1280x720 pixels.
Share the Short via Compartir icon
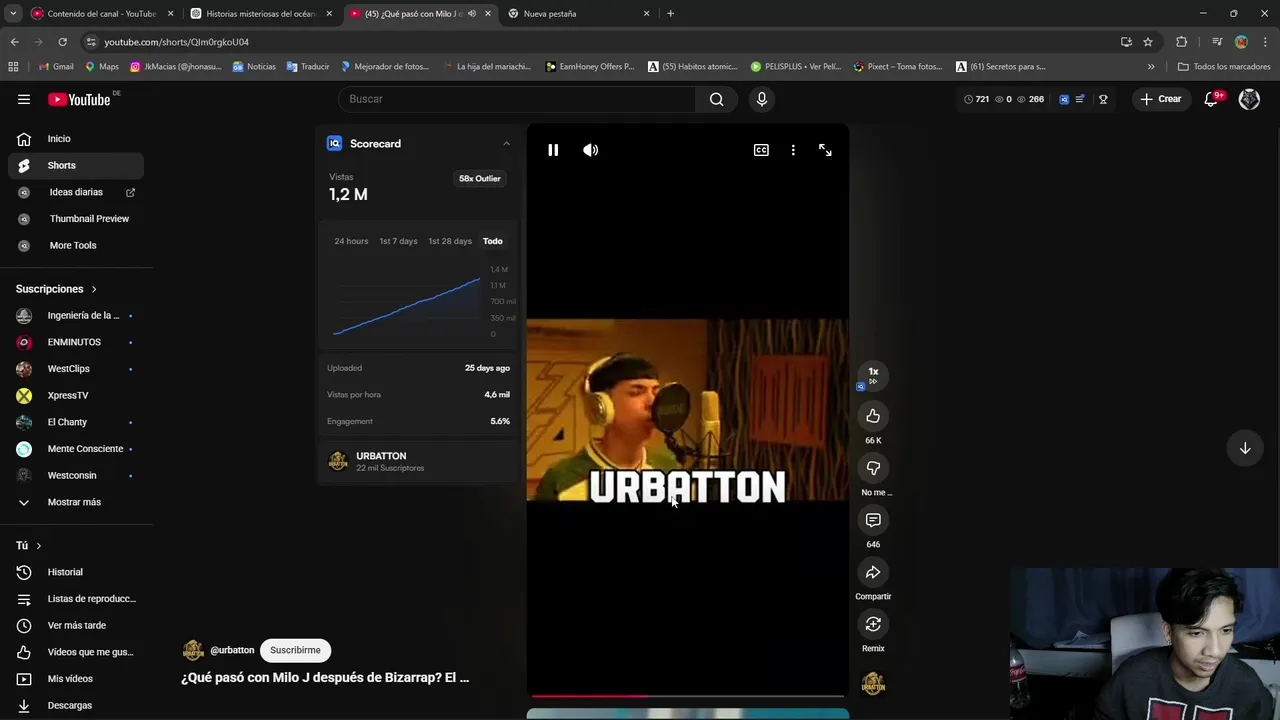pos(873,572)
